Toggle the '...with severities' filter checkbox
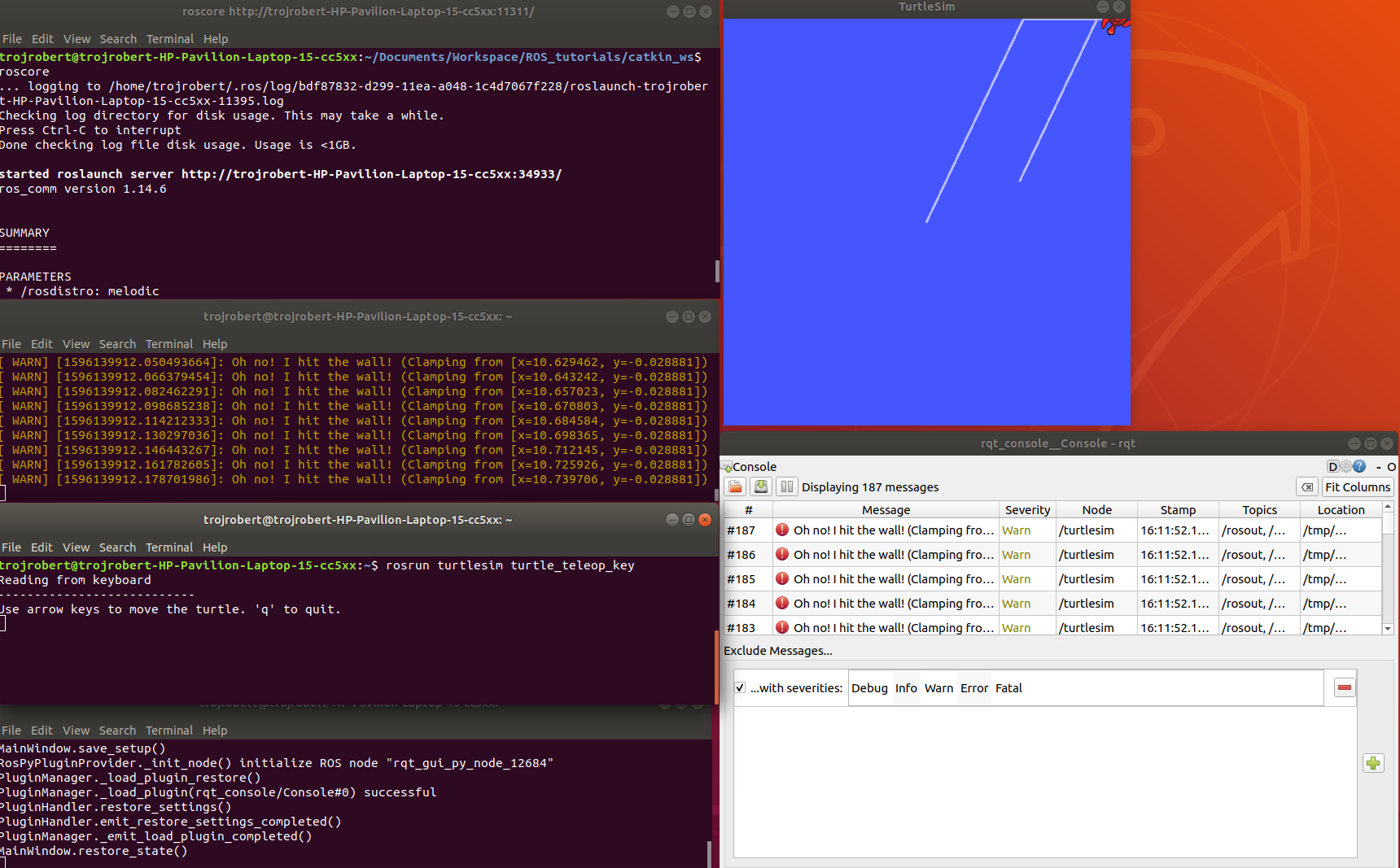This screenshot has height=868, width=1400. [740, 688]
